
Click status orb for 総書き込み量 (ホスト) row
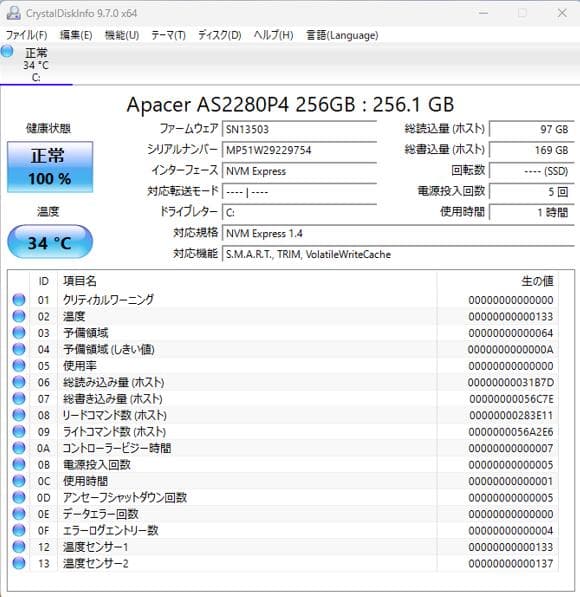click(19, 399)
